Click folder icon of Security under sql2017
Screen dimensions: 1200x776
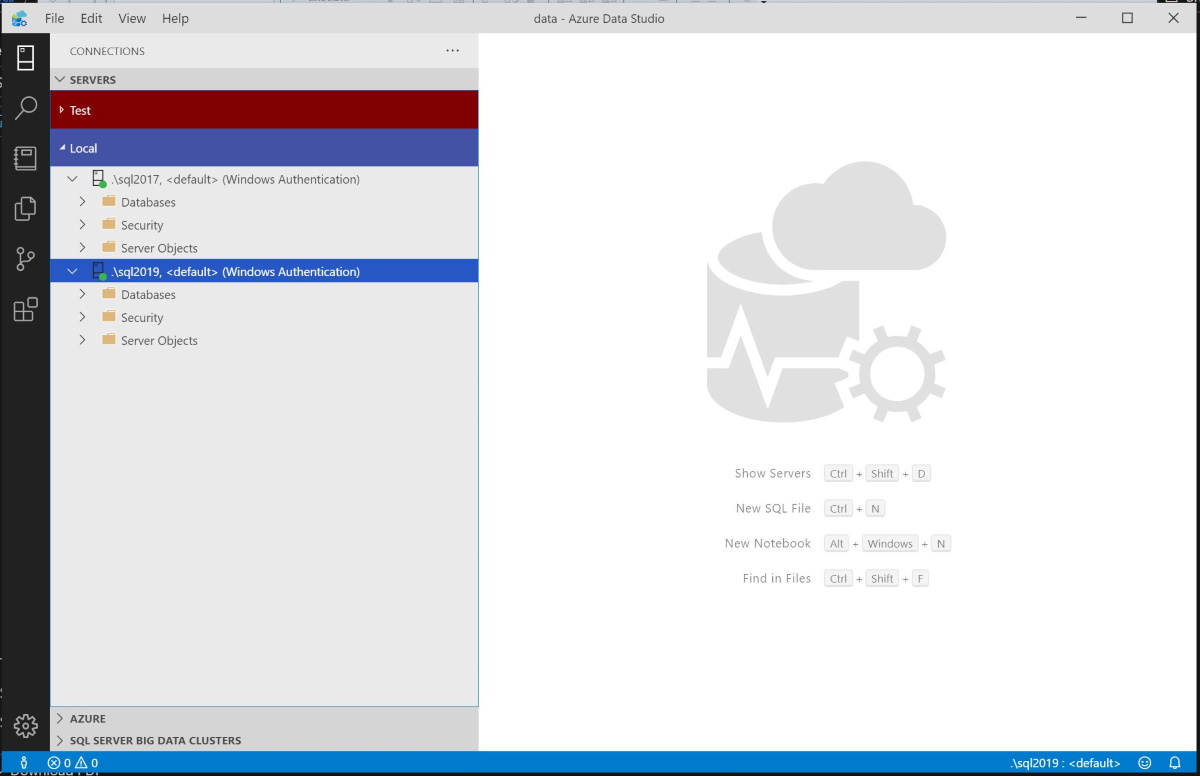click(x=109, y=225)
